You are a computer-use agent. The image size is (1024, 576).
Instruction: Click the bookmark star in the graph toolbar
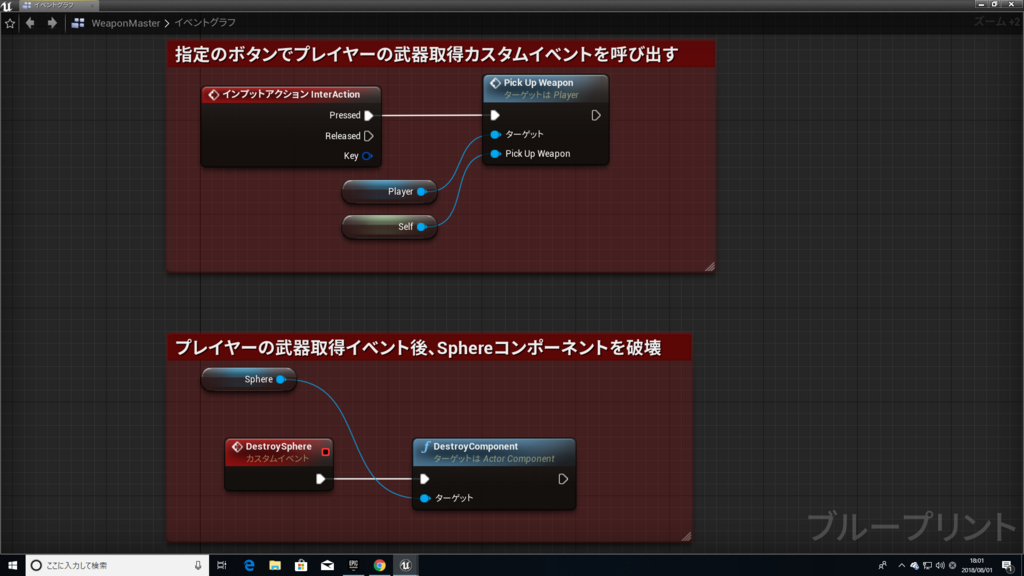10,22
